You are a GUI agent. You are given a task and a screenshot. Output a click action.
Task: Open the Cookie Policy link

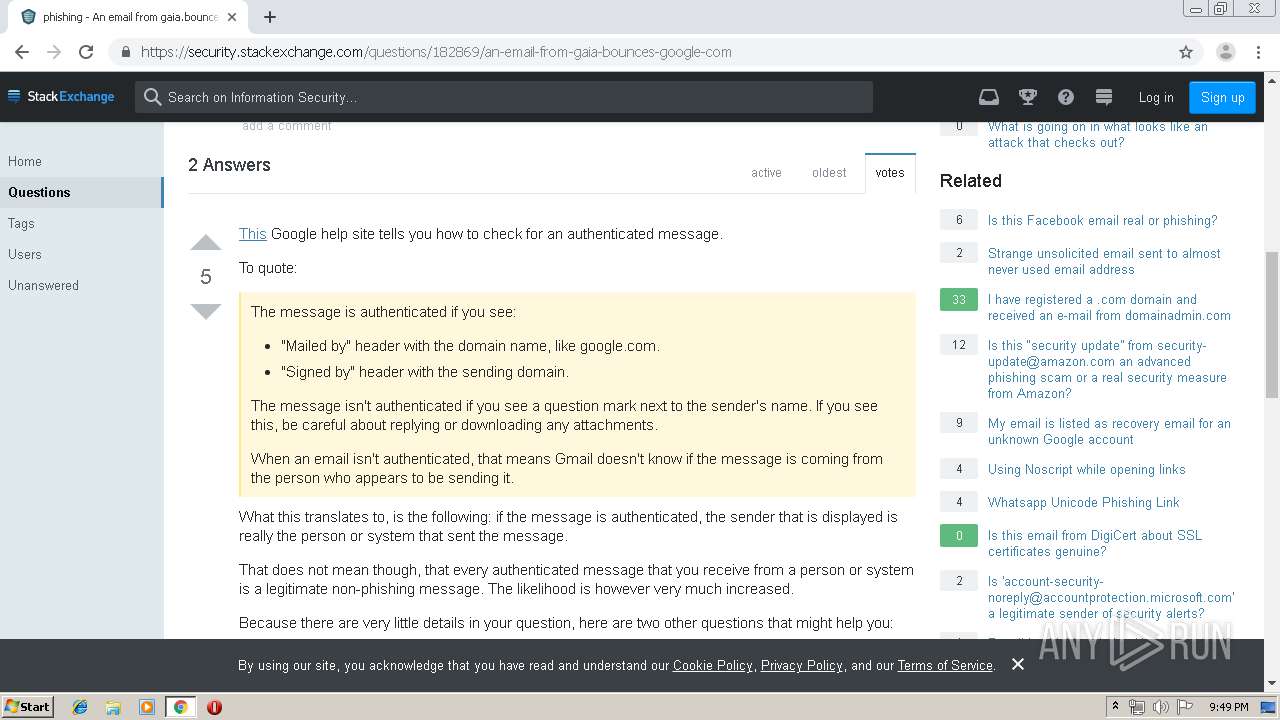point(712,665)
